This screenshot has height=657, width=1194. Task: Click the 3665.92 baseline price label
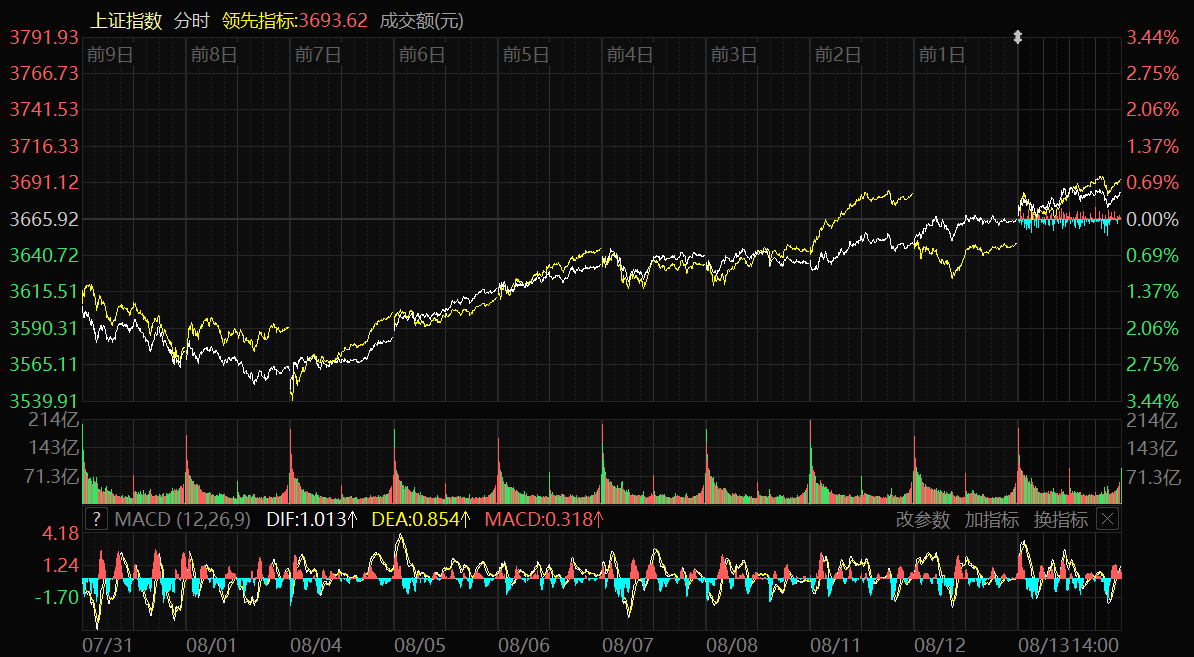[x=44, y=219]
